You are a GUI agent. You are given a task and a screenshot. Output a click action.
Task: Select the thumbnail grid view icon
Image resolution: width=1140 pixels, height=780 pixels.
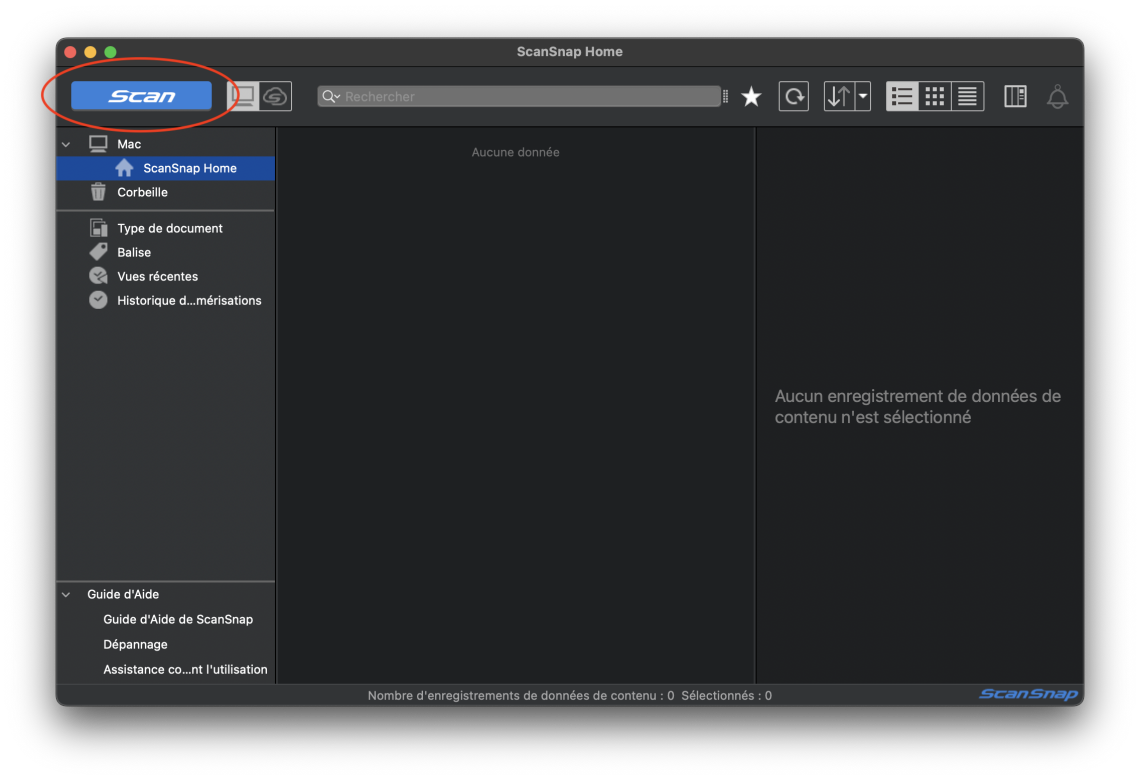pos(935,97)
